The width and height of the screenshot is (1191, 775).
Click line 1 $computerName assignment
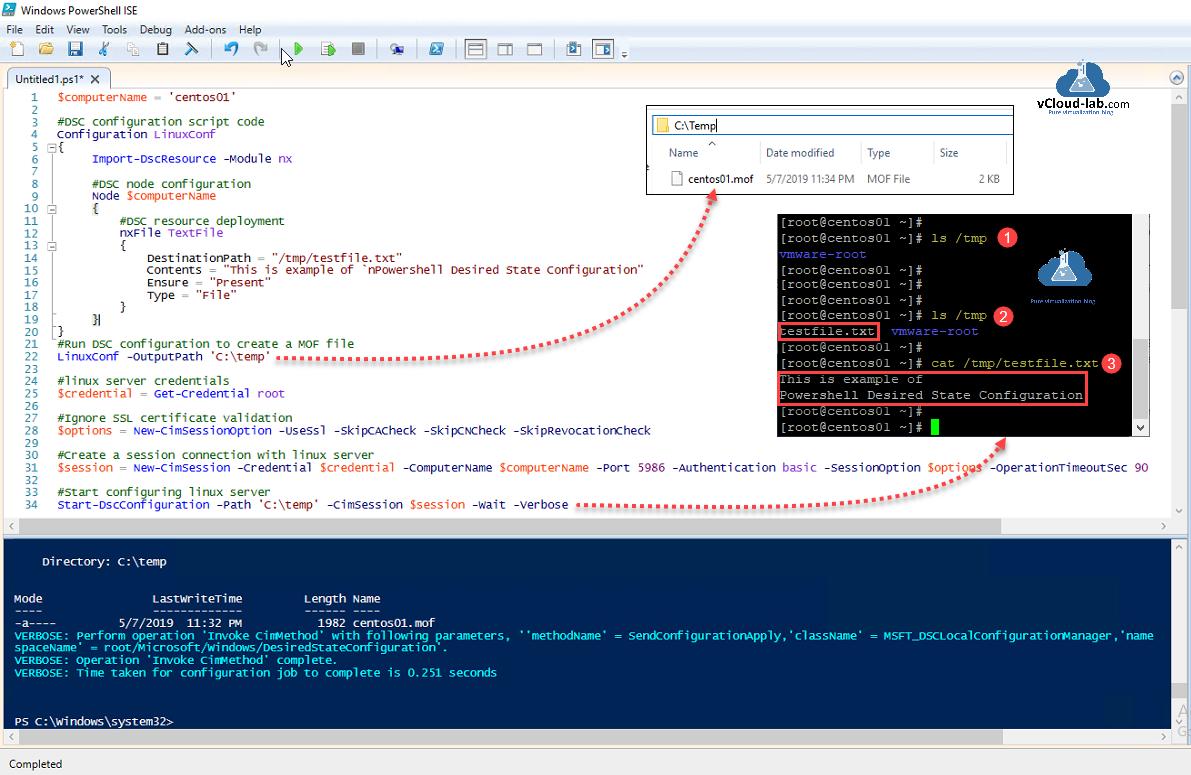tap(147, 97)
